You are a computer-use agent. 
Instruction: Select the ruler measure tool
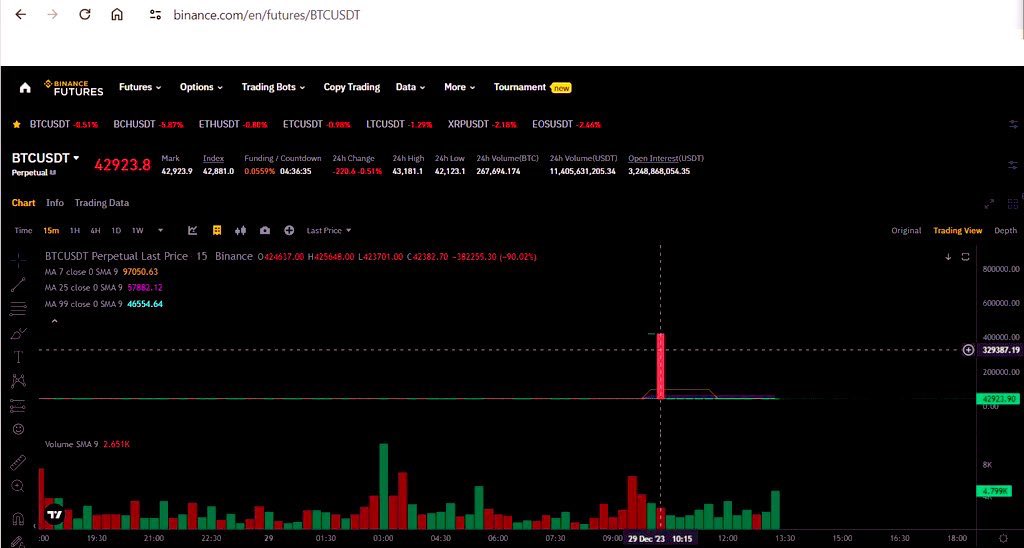(18, 462)
